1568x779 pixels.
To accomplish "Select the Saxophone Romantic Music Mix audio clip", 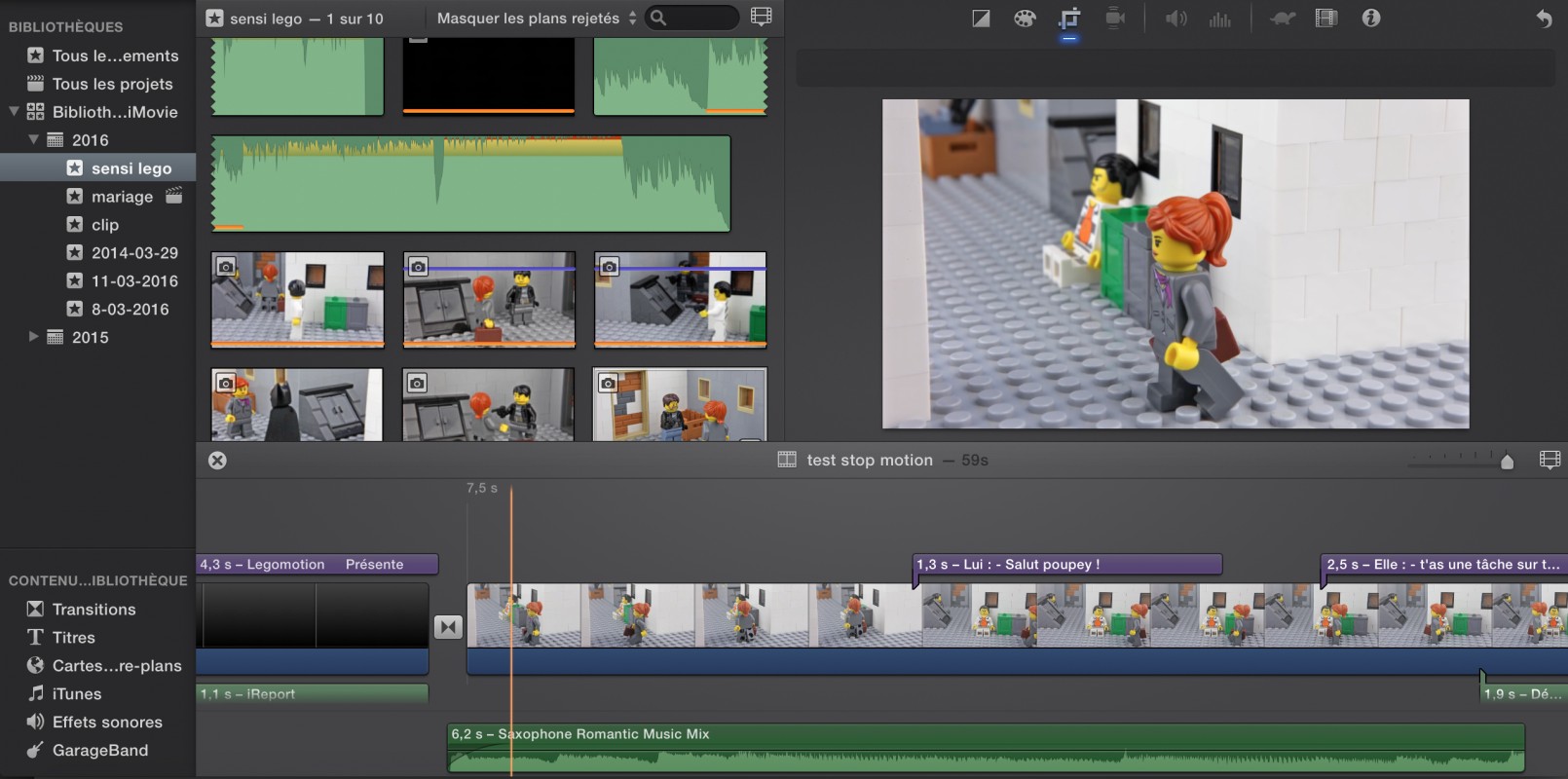I will 986,748.
